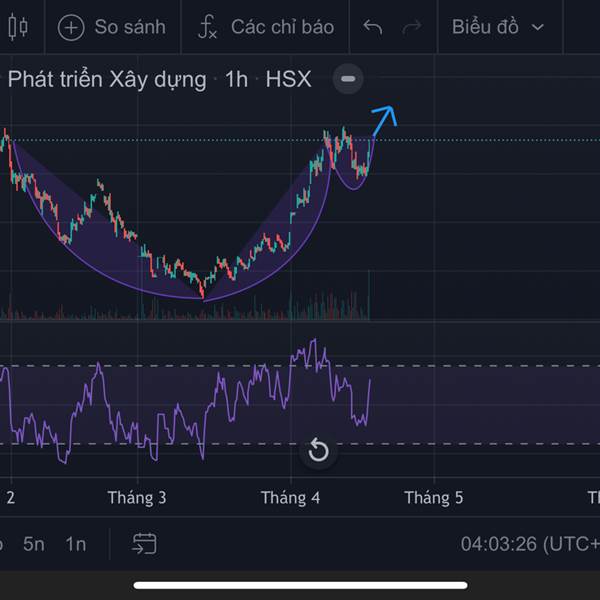Open the go-to-date calendar icon

coord(145,543)
